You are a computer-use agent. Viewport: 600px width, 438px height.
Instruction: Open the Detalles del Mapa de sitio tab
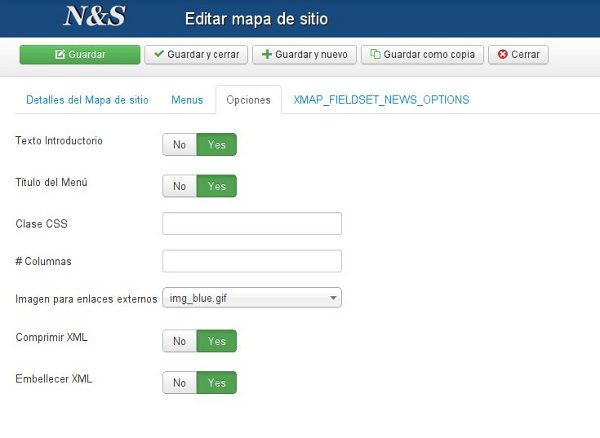coord(87,100)
